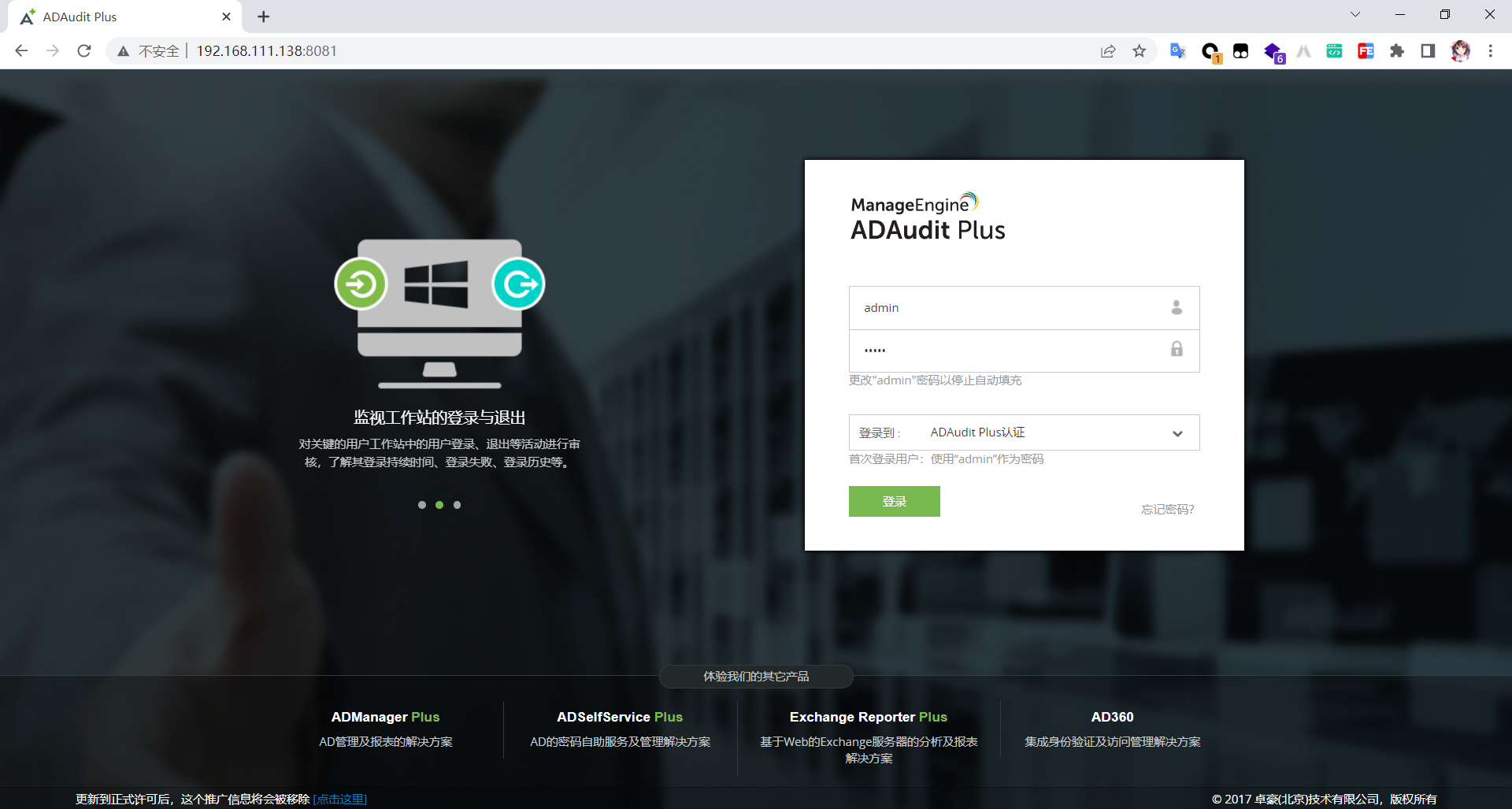Image resolution: width=1512 pixels, height=809 pixels.
Task: Close the ADAudit Plus tab
Action: point(227,17)
